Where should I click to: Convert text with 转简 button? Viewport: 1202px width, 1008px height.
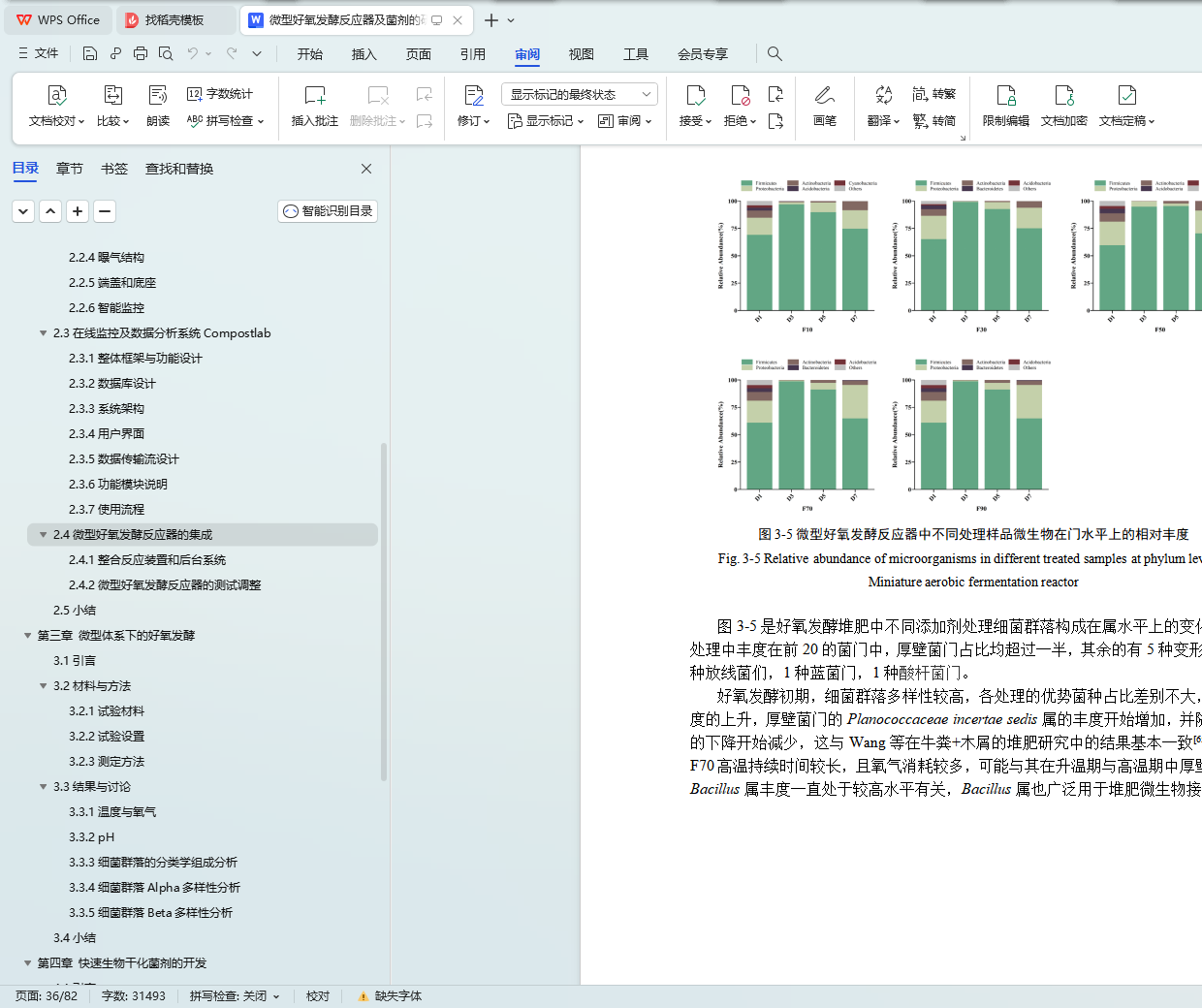(x=933, y=121)
